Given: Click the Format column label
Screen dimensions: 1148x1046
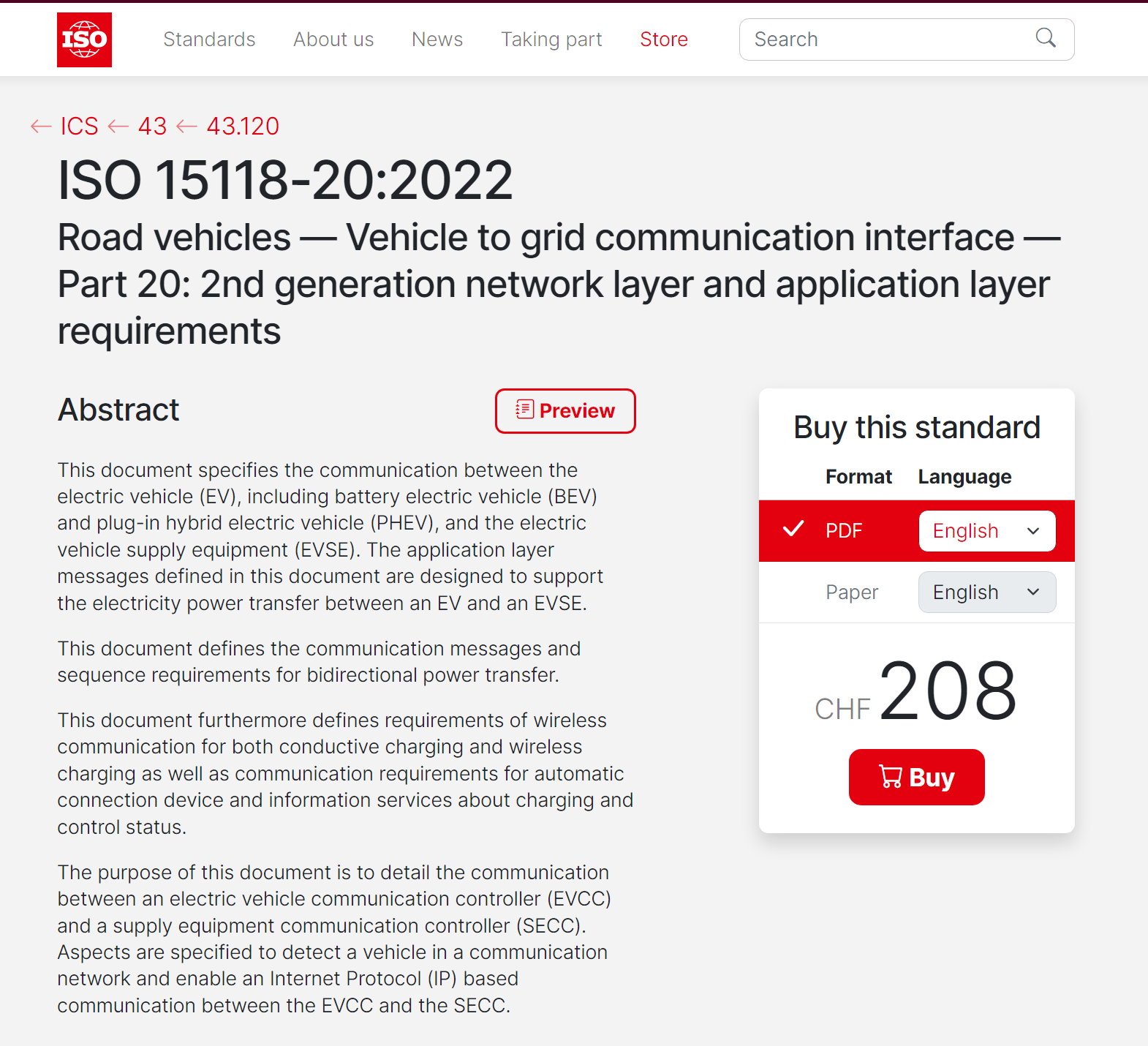Looking at the screenshot, I should tap(859, 477).
